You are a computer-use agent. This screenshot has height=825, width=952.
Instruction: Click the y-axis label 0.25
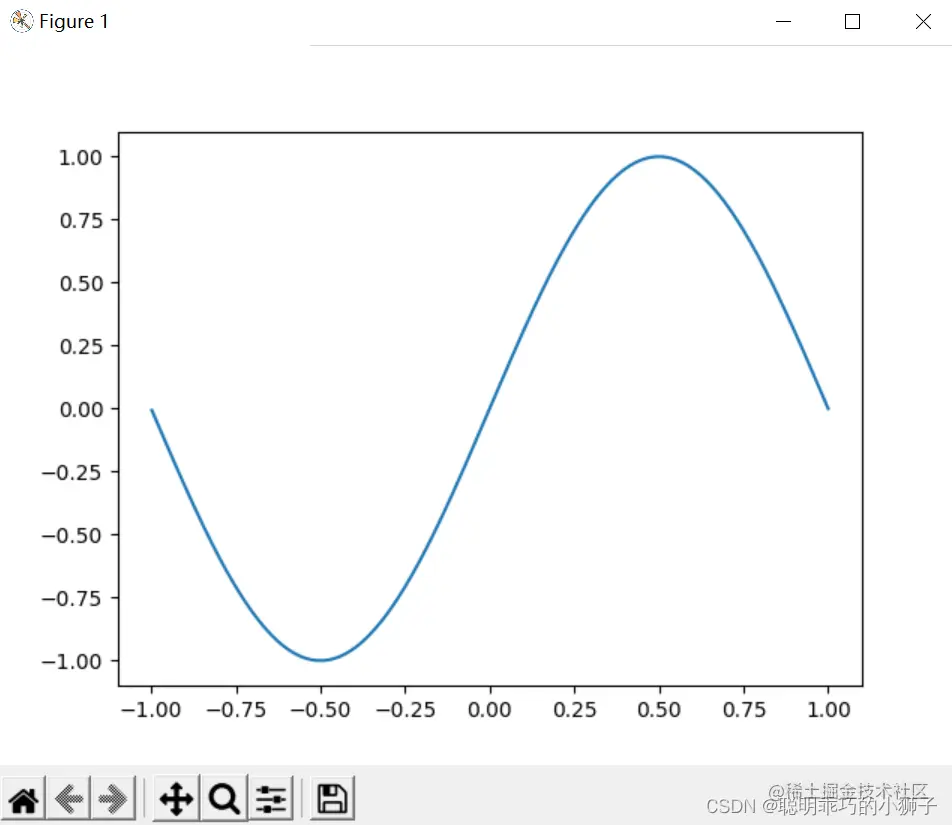click(81, 347)
